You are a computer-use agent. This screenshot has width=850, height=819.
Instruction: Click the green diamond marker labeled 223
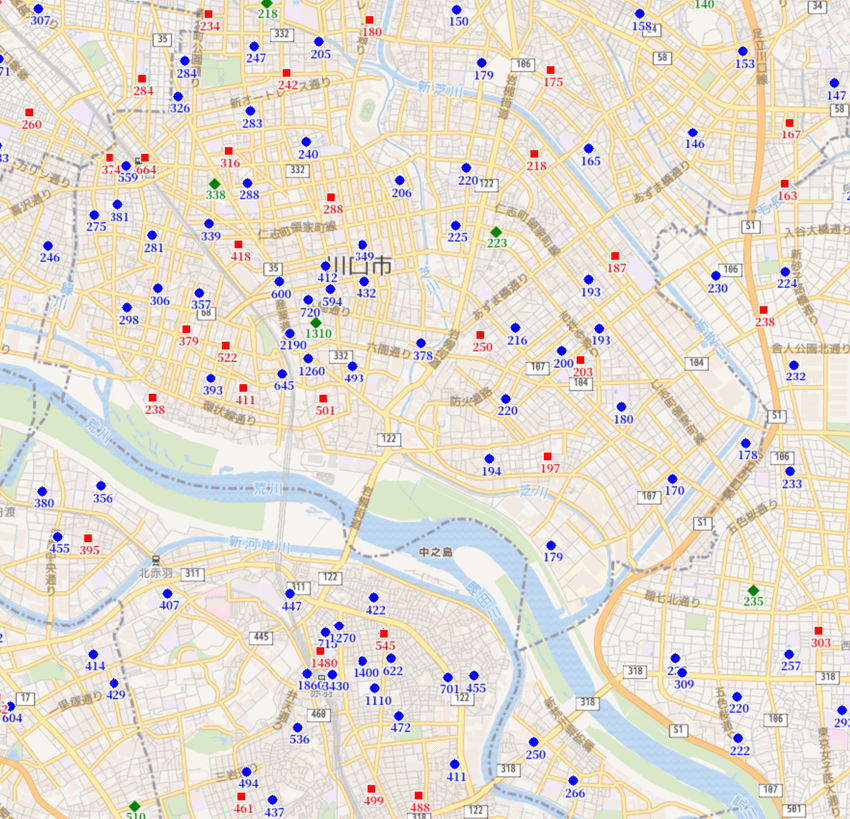(496, 231)
